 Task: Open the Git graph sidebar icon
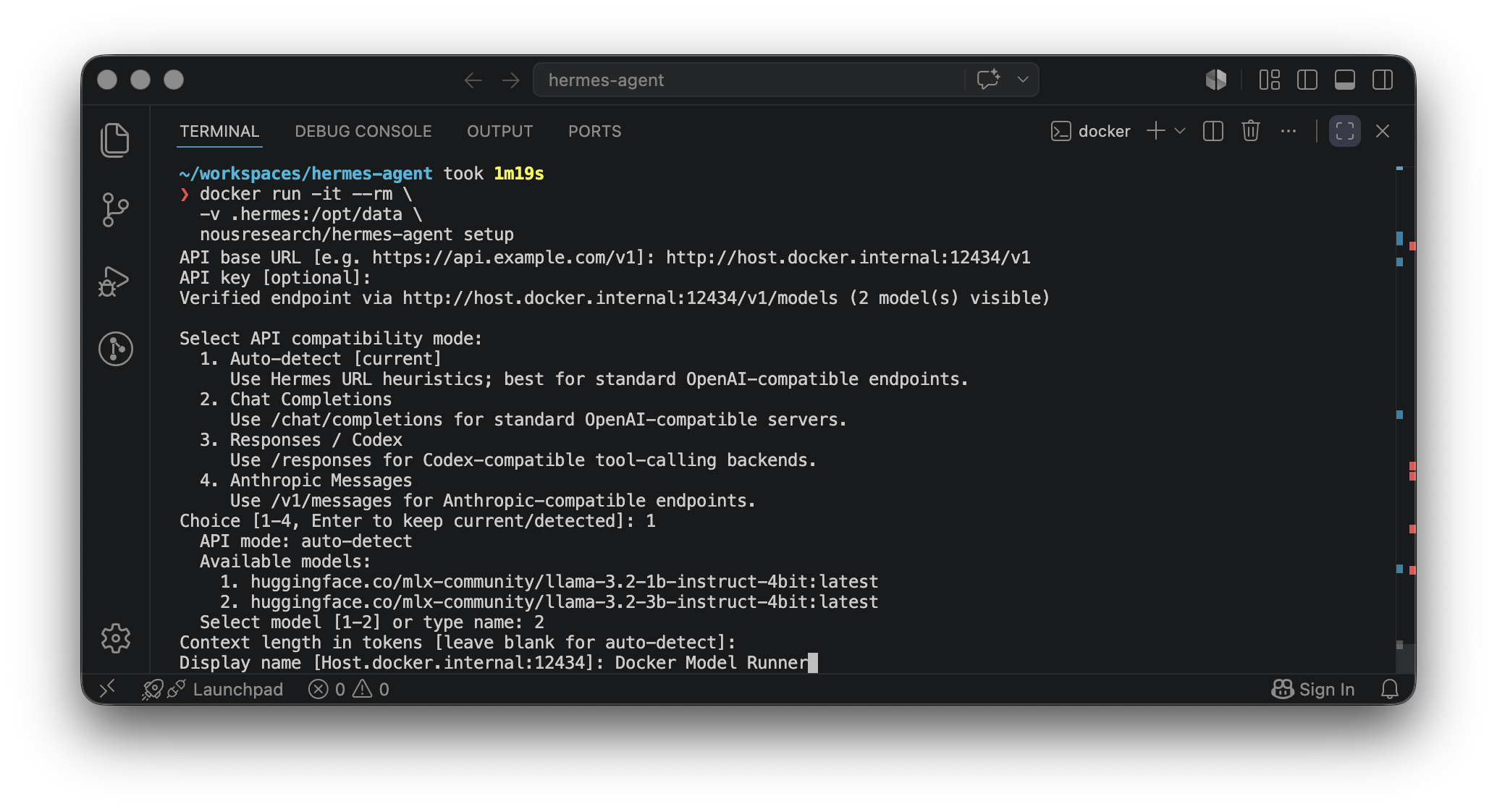115,349
